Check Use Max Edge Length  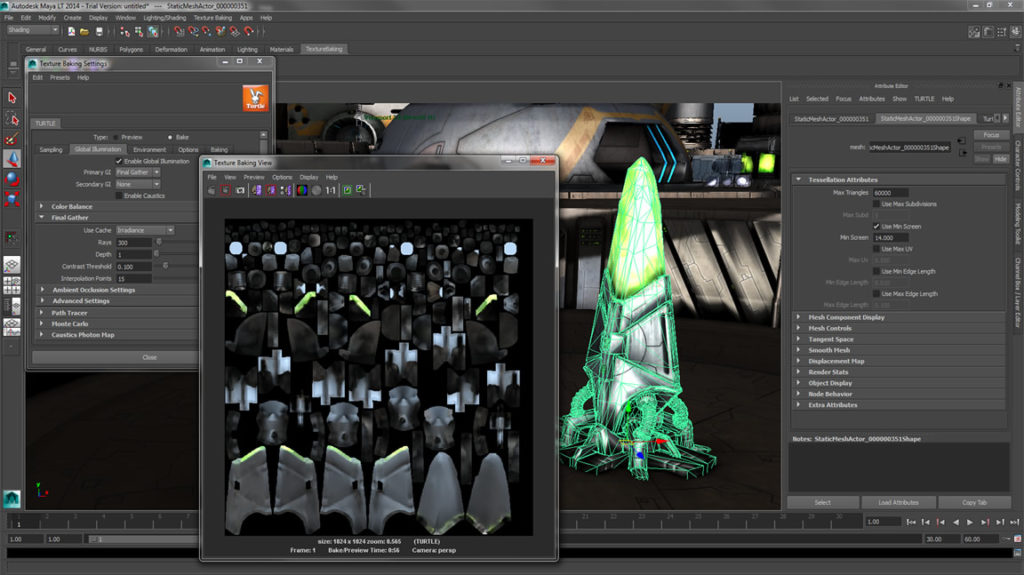click(x=876, y=294)
